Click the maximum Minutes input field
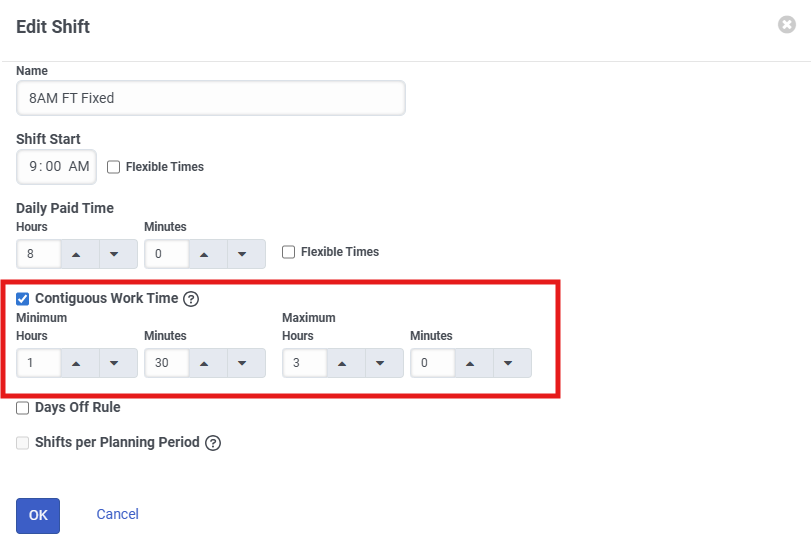Screen dimensions: 811x545 click(432, 363)
